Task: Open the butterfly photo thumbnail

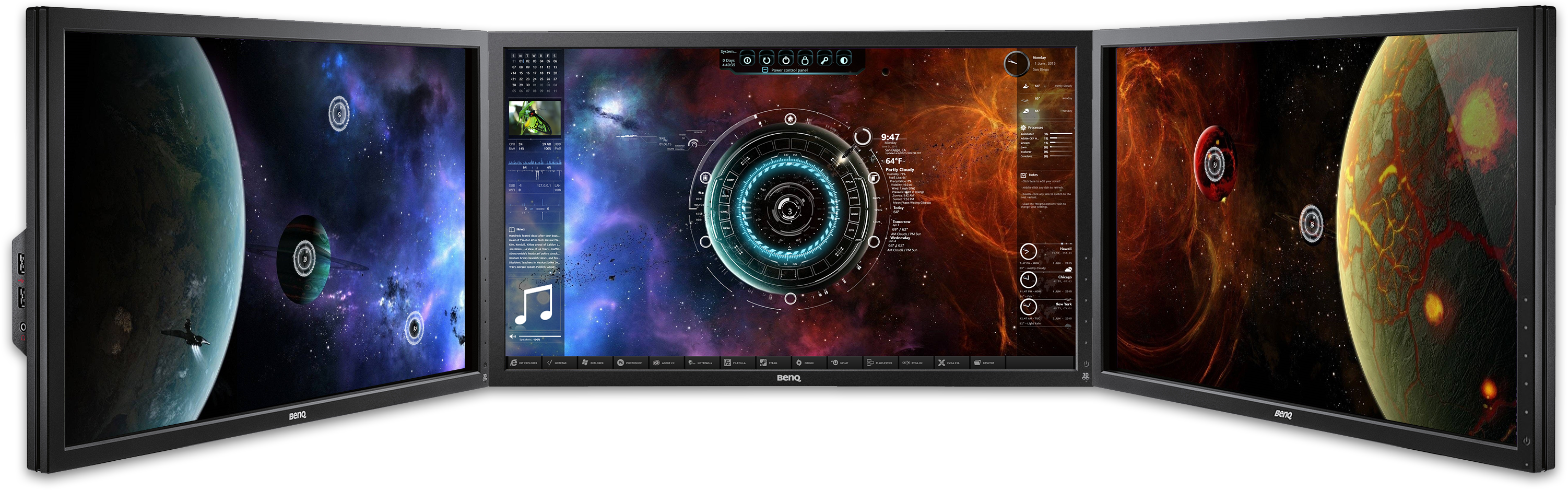Action: point(535,118)
